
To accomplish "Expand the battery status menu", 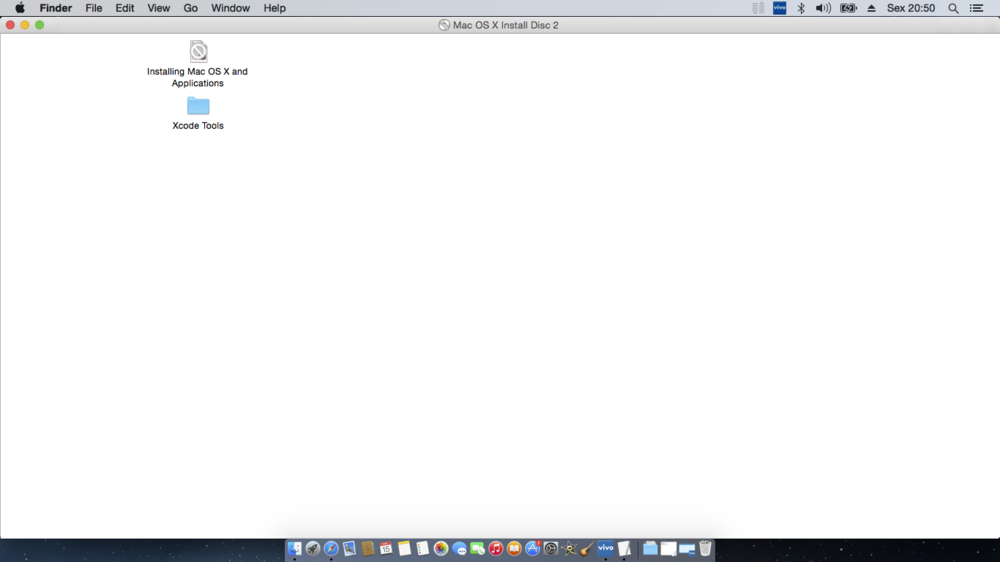I will click(848, 8).
